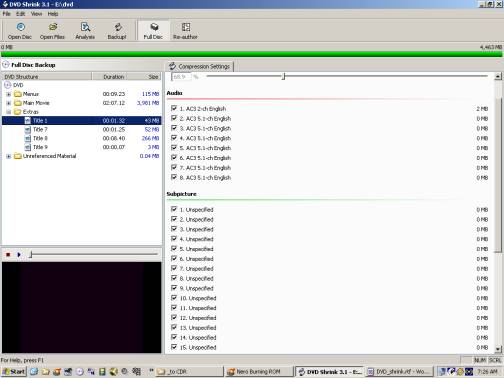Open the File menu
The height and width of the screenshot is (378, 504).
[x=7, y=14]
